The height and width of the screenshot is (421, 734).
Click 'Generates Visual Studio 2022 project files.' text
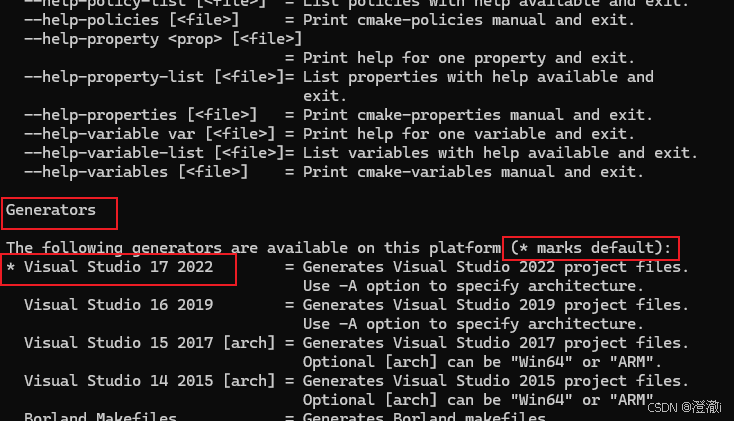click(496, 267)
